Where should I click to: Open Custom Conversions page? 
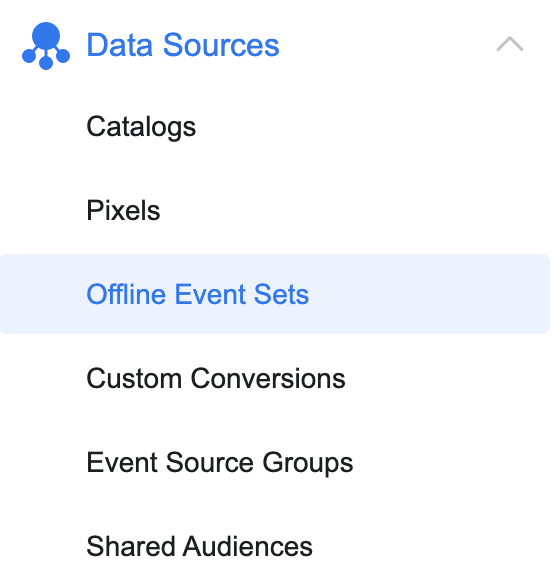pos(216,378)
